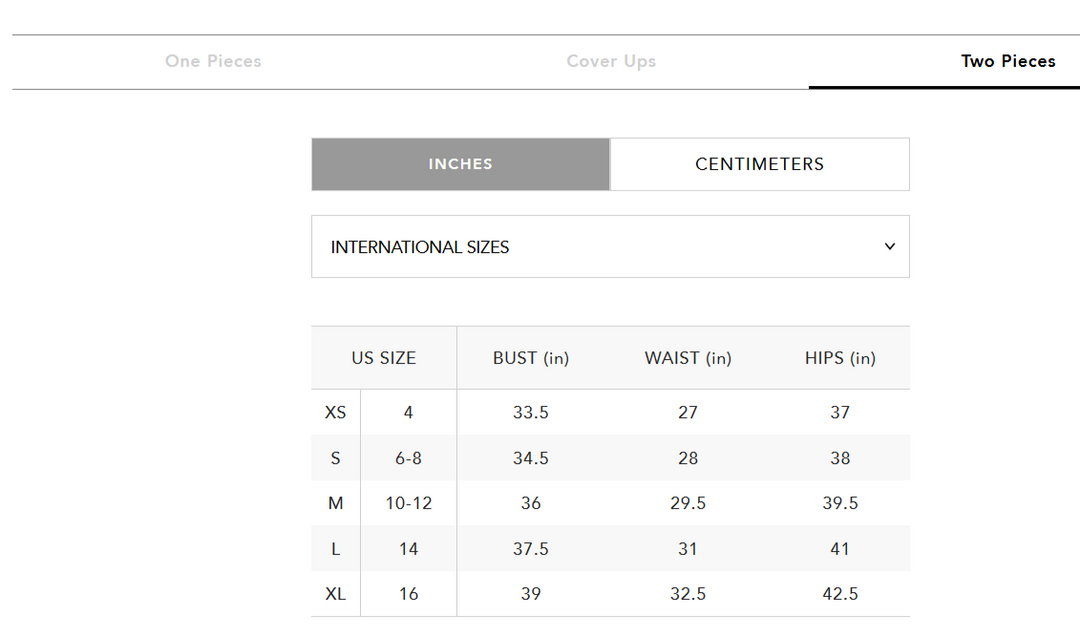1080x636 pixels.
Task: Click hips value 39.5
Action: click(840, 504)
